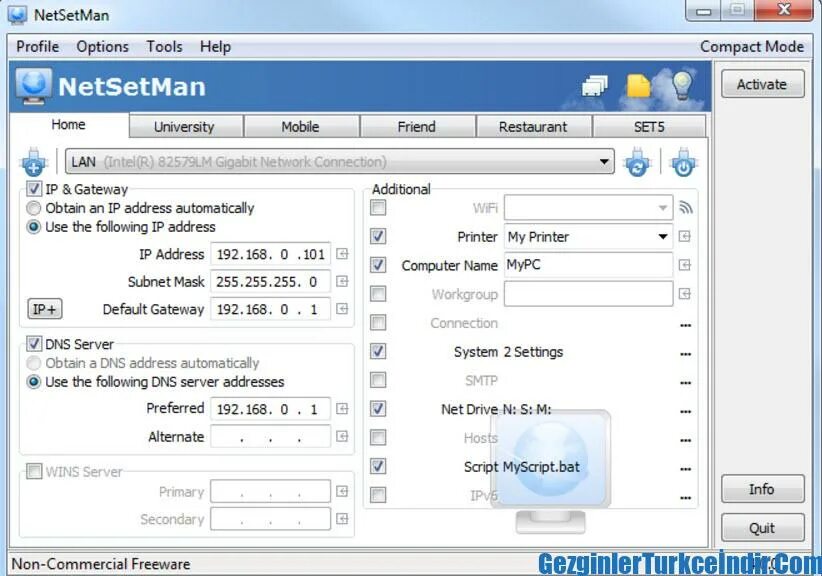Toggle the DNS Server checkbox
The width and height of the screenshot is (822, 576).
34,344
